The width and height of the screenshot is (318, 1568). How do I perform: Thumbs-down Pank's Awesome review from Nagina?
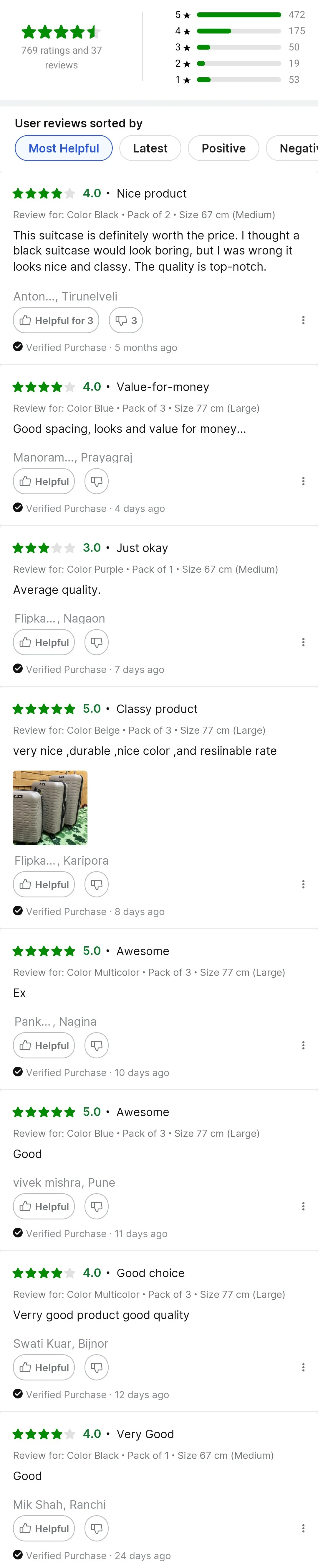96,1045
